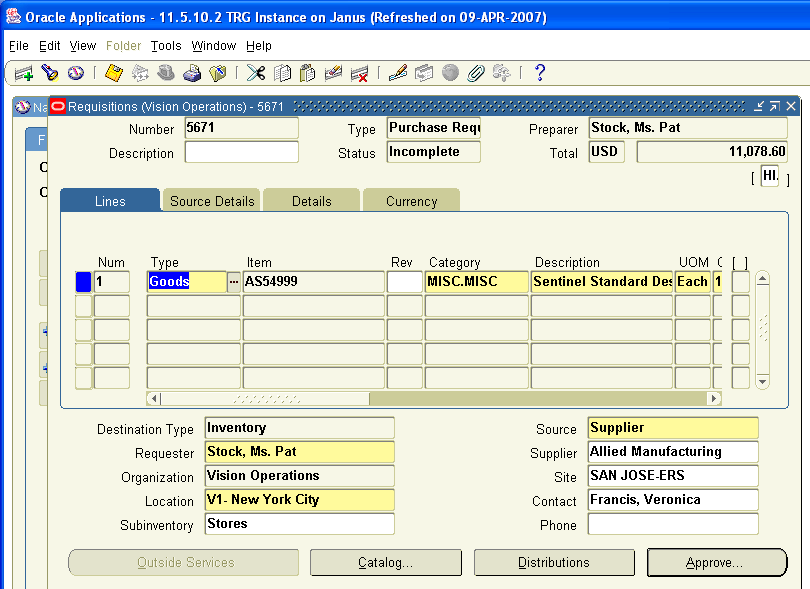Open the Tools menu
Viewport: 810px width, 589px height.
point(165,45)
